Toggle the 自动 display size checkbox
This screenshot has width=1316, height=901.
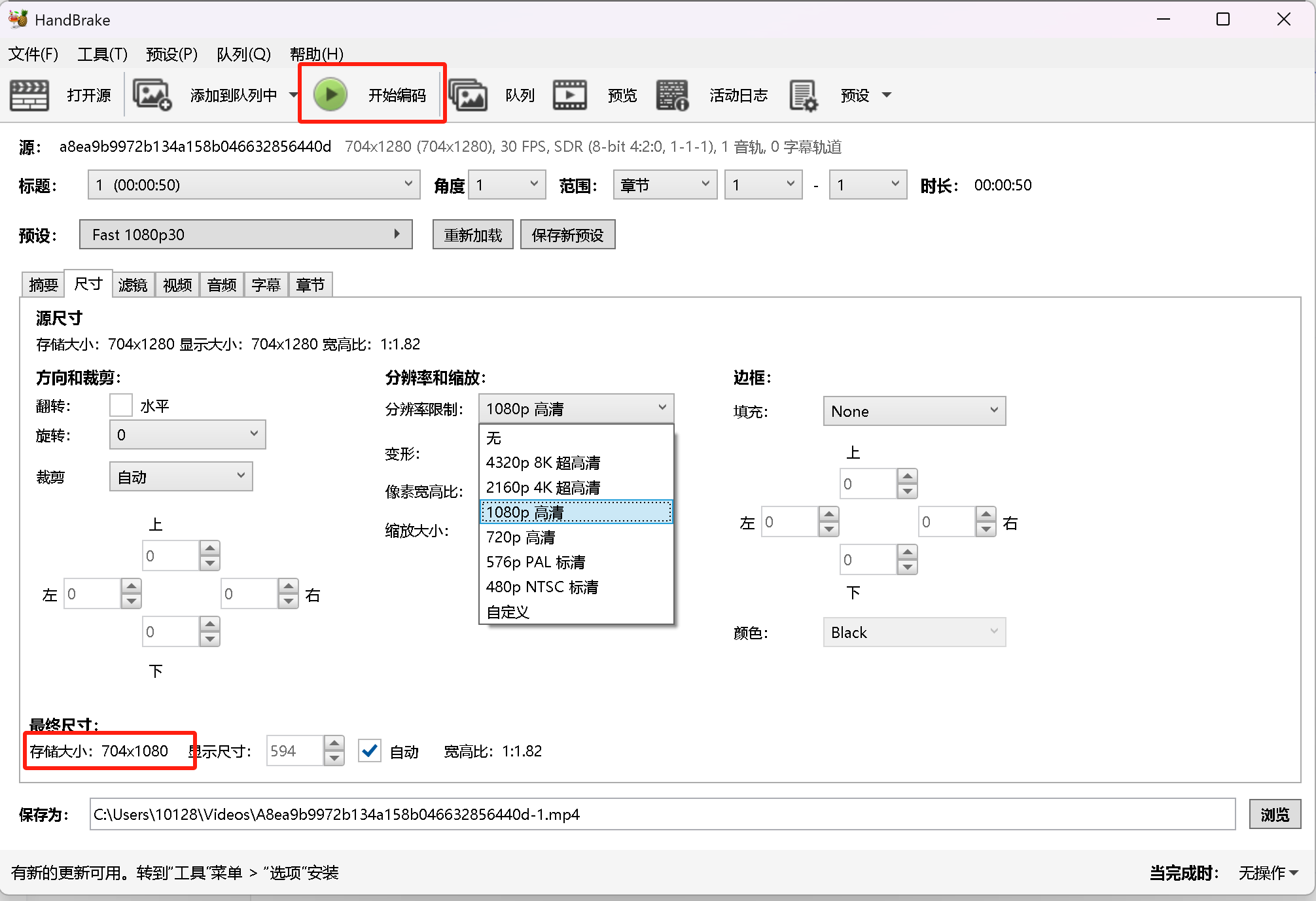point(370,751)
